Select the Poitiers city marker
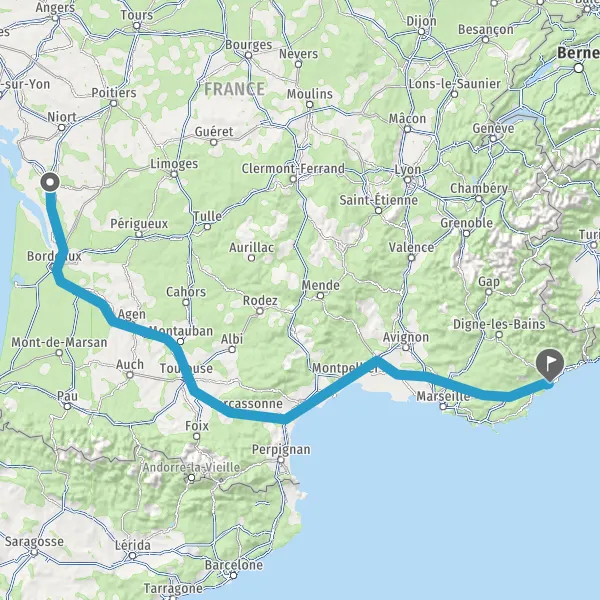 tap(114, 103)
